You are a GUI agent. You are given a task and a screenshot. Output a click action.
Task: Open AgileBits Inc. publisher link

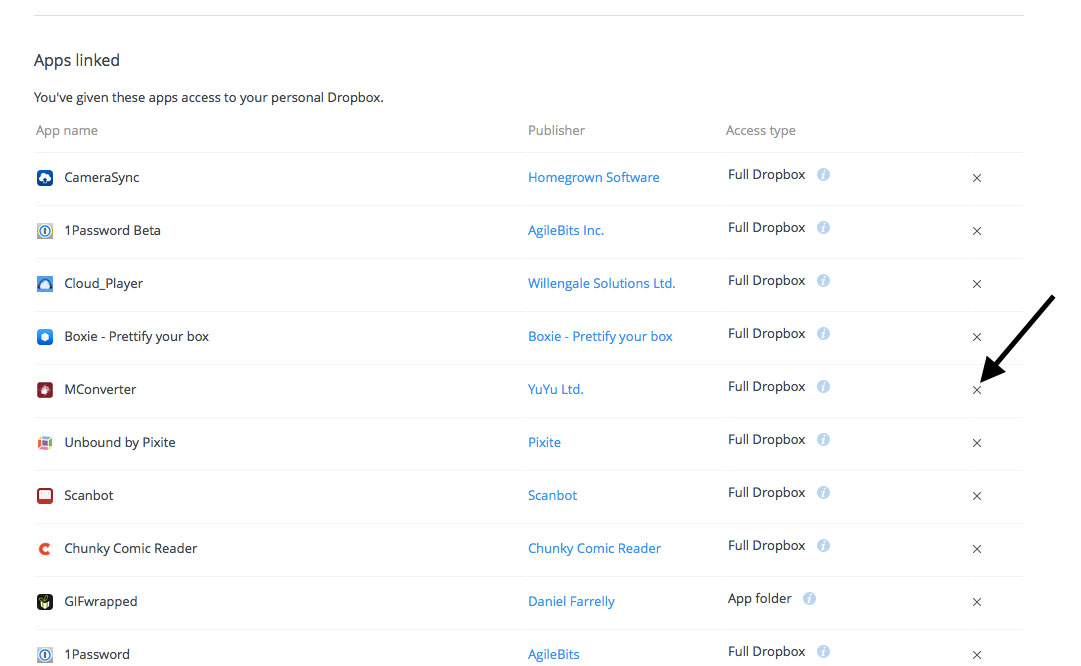pos(566,231)
